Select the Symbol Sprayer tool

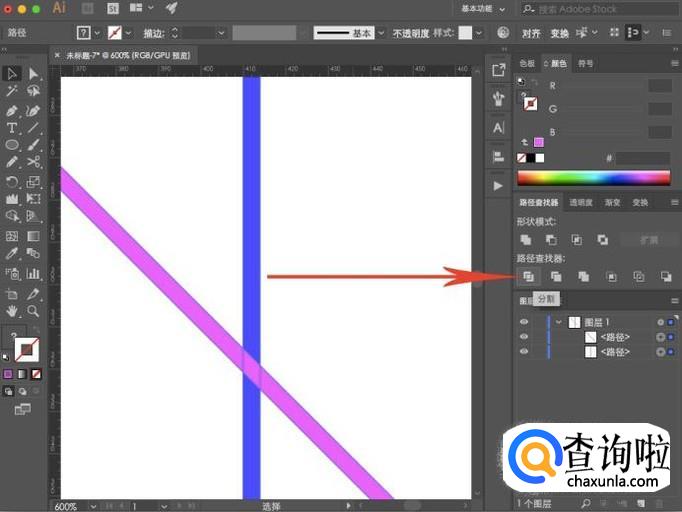tap(12, 274)
